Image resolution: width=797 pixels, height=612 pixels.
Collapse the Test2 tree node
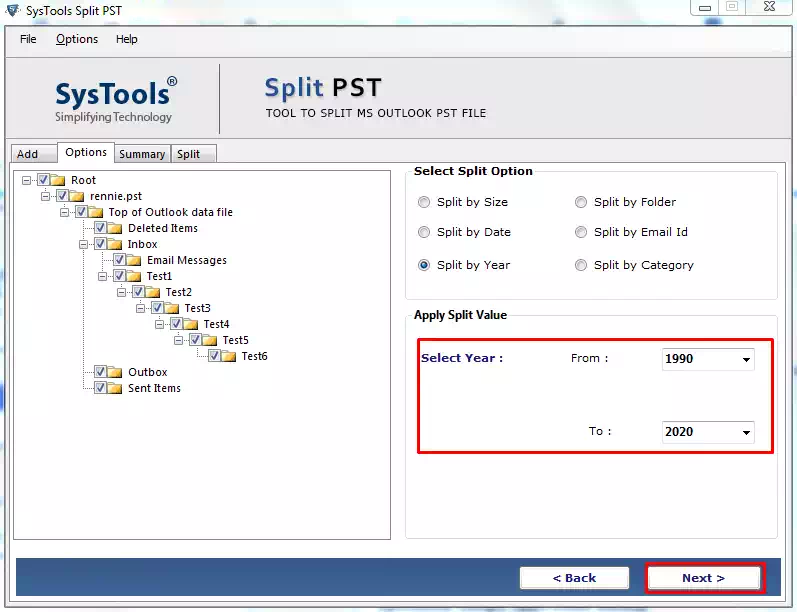(121, 292)
